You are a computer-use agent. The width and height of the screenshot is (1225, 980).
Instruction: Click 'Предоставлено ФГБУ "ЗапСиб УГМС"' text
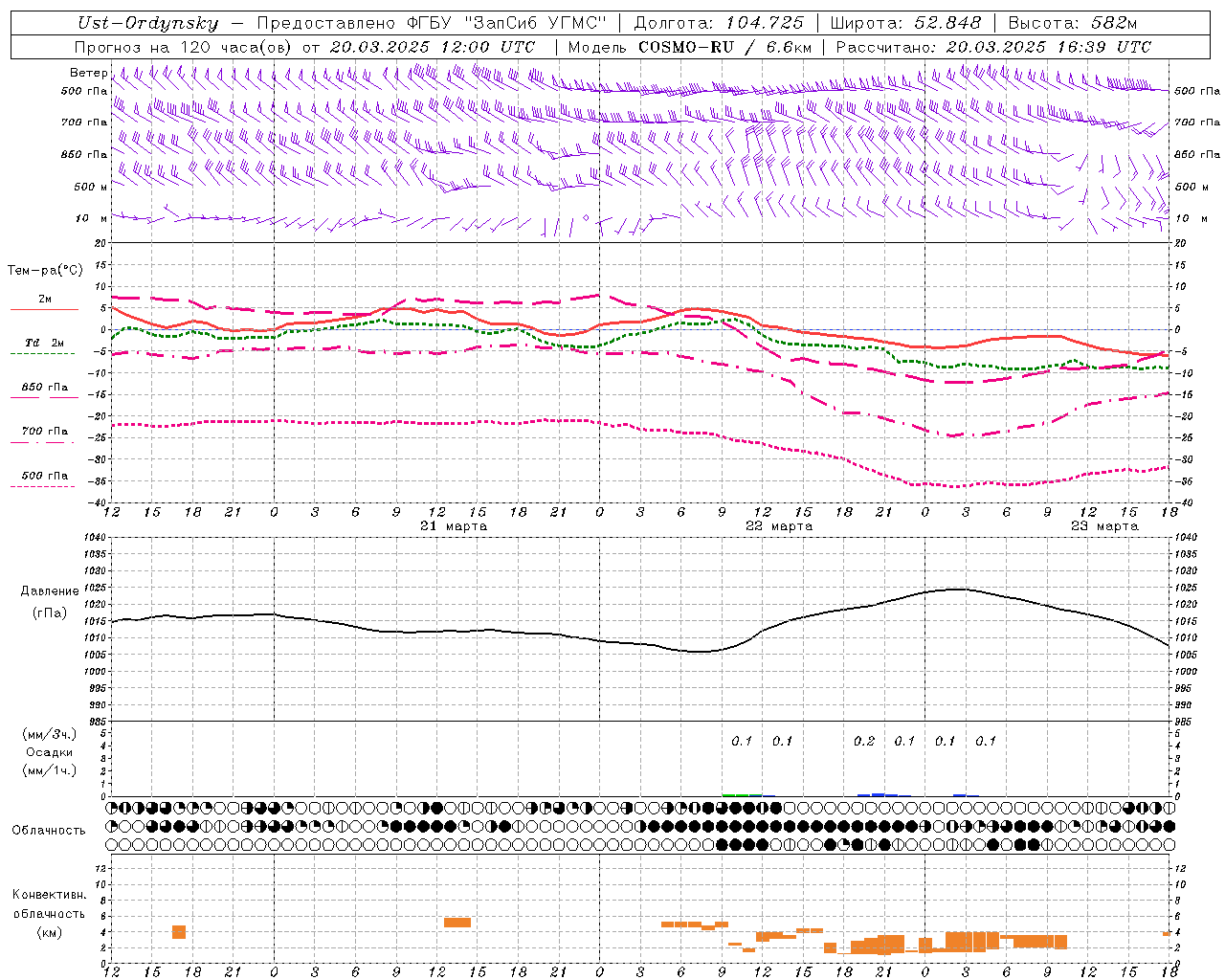431,24
